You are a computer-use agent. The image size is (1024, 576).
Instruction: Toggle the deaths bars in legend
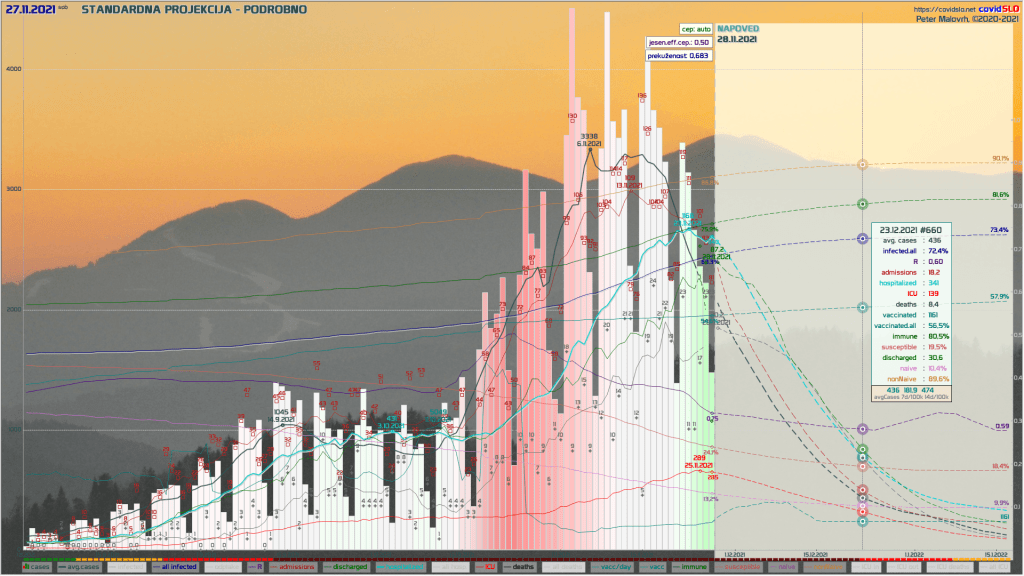(524, 567)
